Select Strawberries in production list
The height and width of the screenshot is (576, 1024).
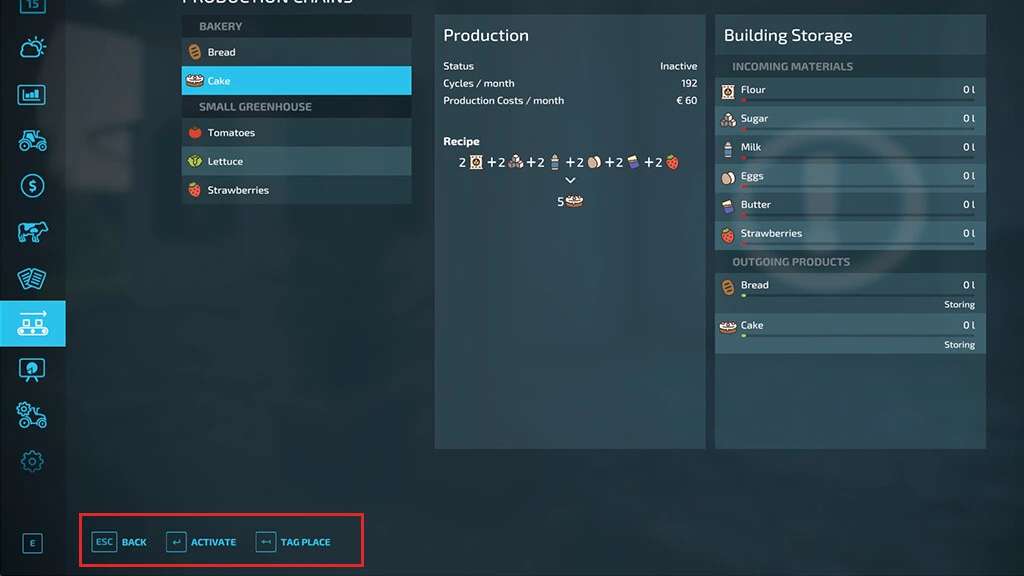pos(296,190)
